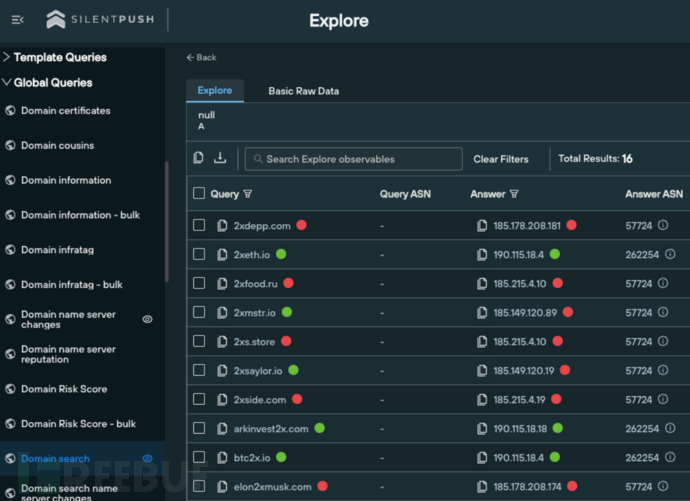Toggle the eye icon for Domain name server changes
The width and height of the screenshot is (690, 501).
coord(147,319)
